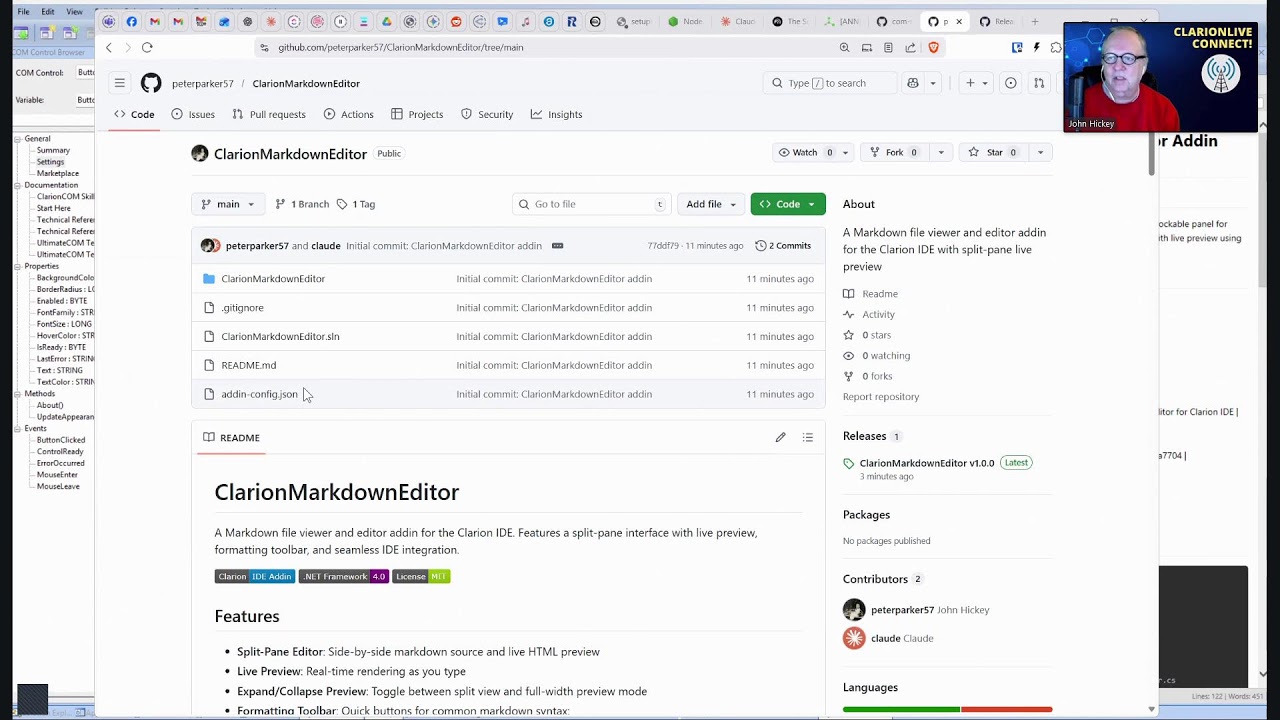Collapse the Events tree node

pos(17,428)
